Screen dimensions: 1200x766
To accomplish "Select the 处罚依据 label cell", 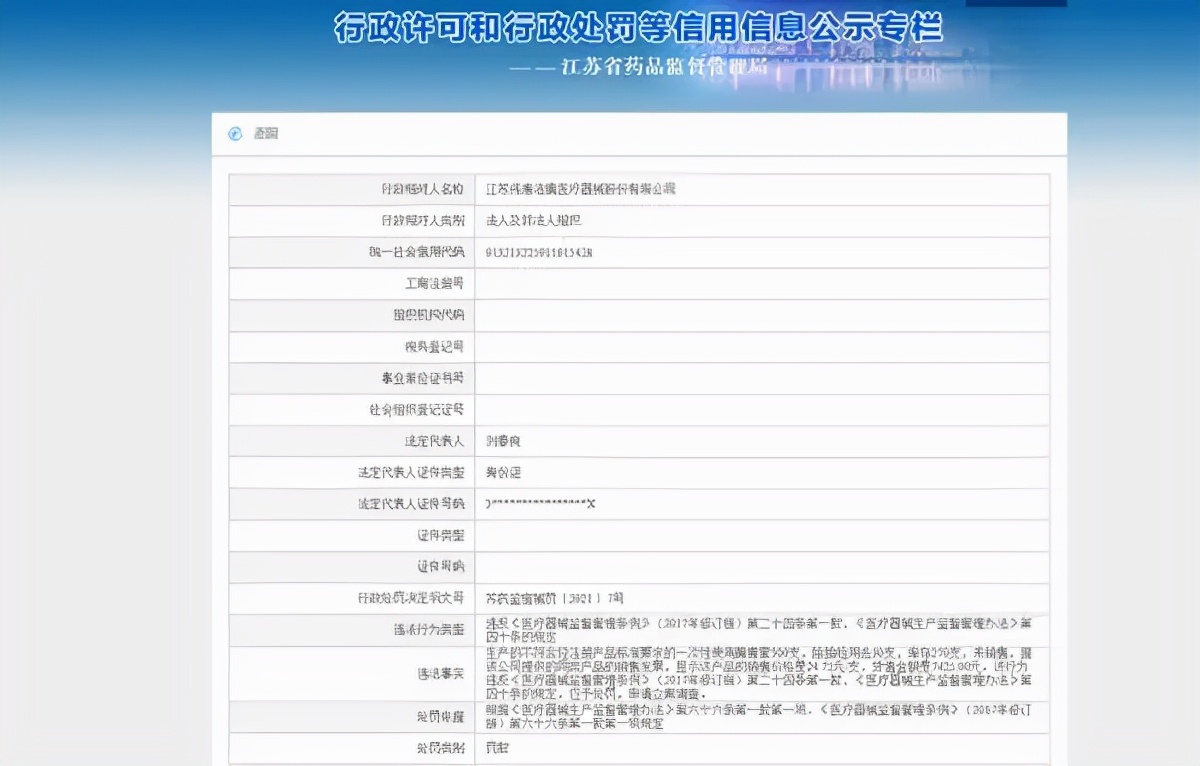I will click(352, 717).
